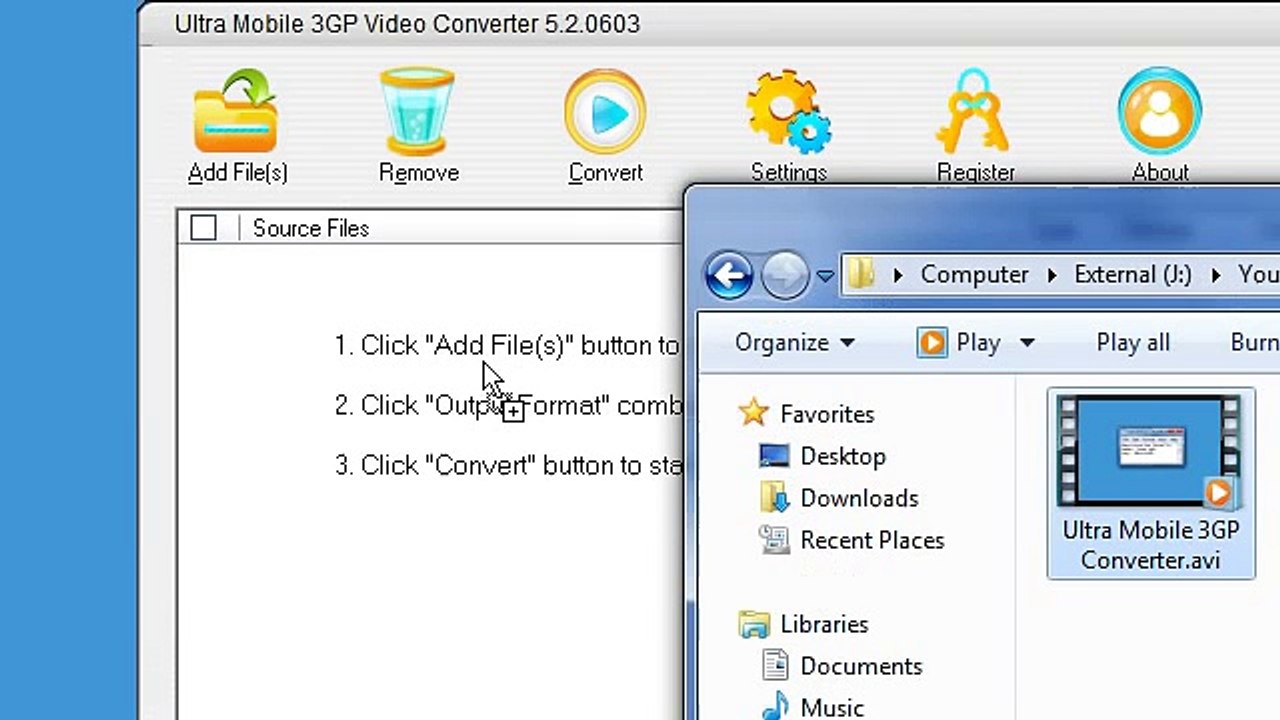
Task: Click the address bar folder icon
Action: pos(860,274)
